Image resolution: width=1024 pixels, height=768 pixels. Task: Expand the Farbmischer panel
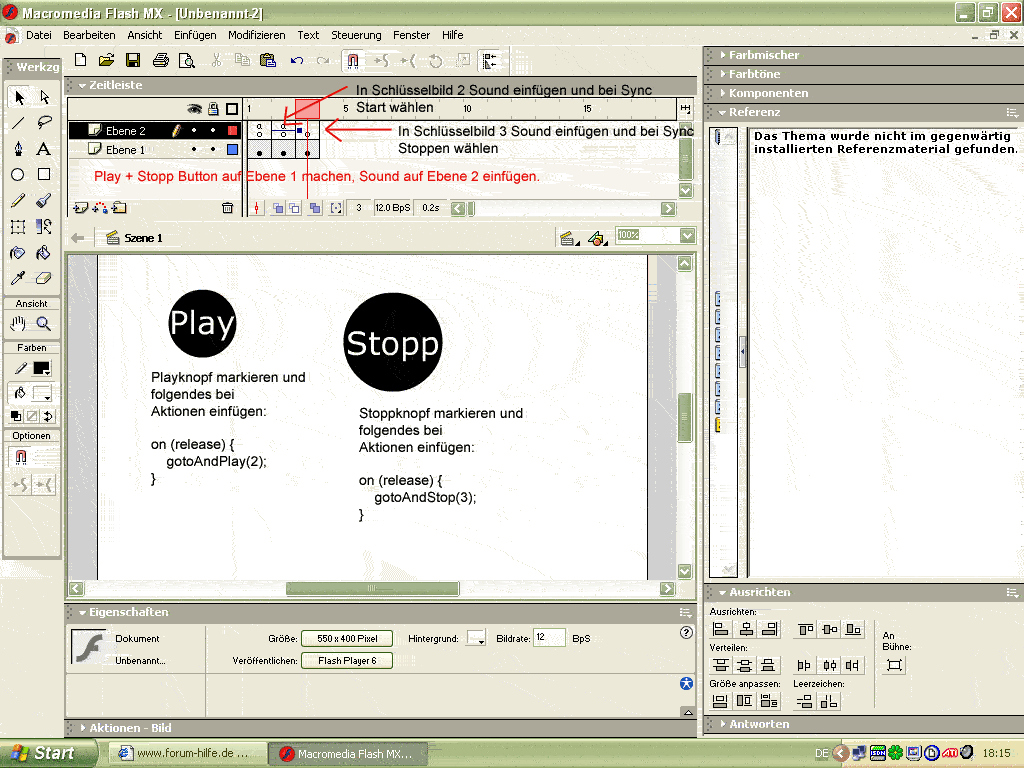(x=764, y=55)
